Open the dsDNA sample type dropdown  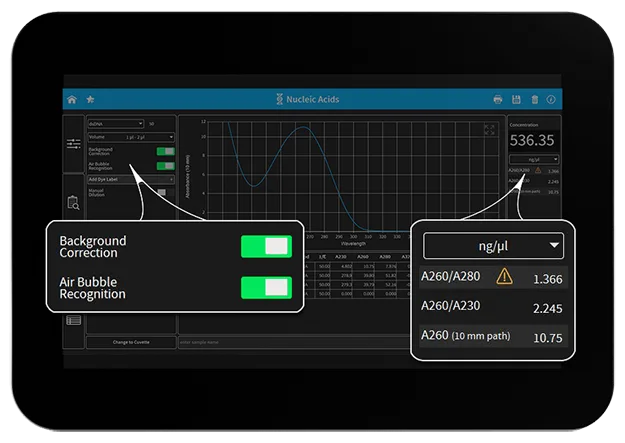point(116,124)
